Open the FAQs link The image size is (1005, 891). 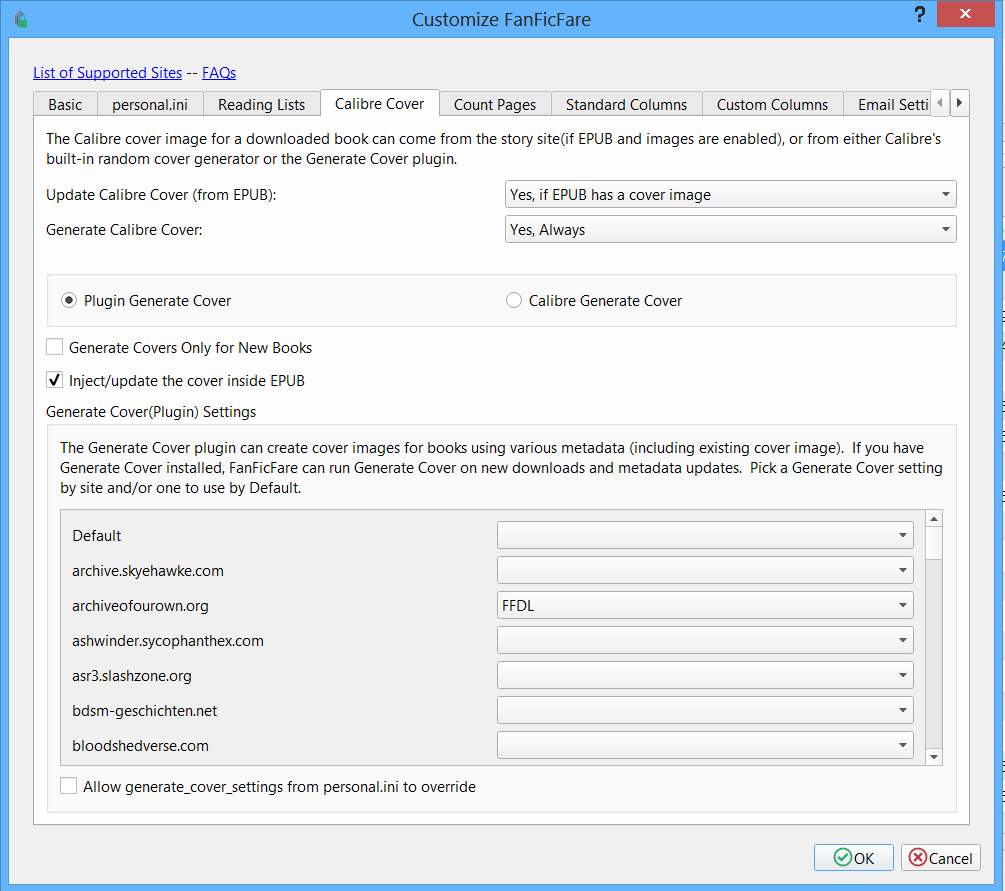pos(219,73)
